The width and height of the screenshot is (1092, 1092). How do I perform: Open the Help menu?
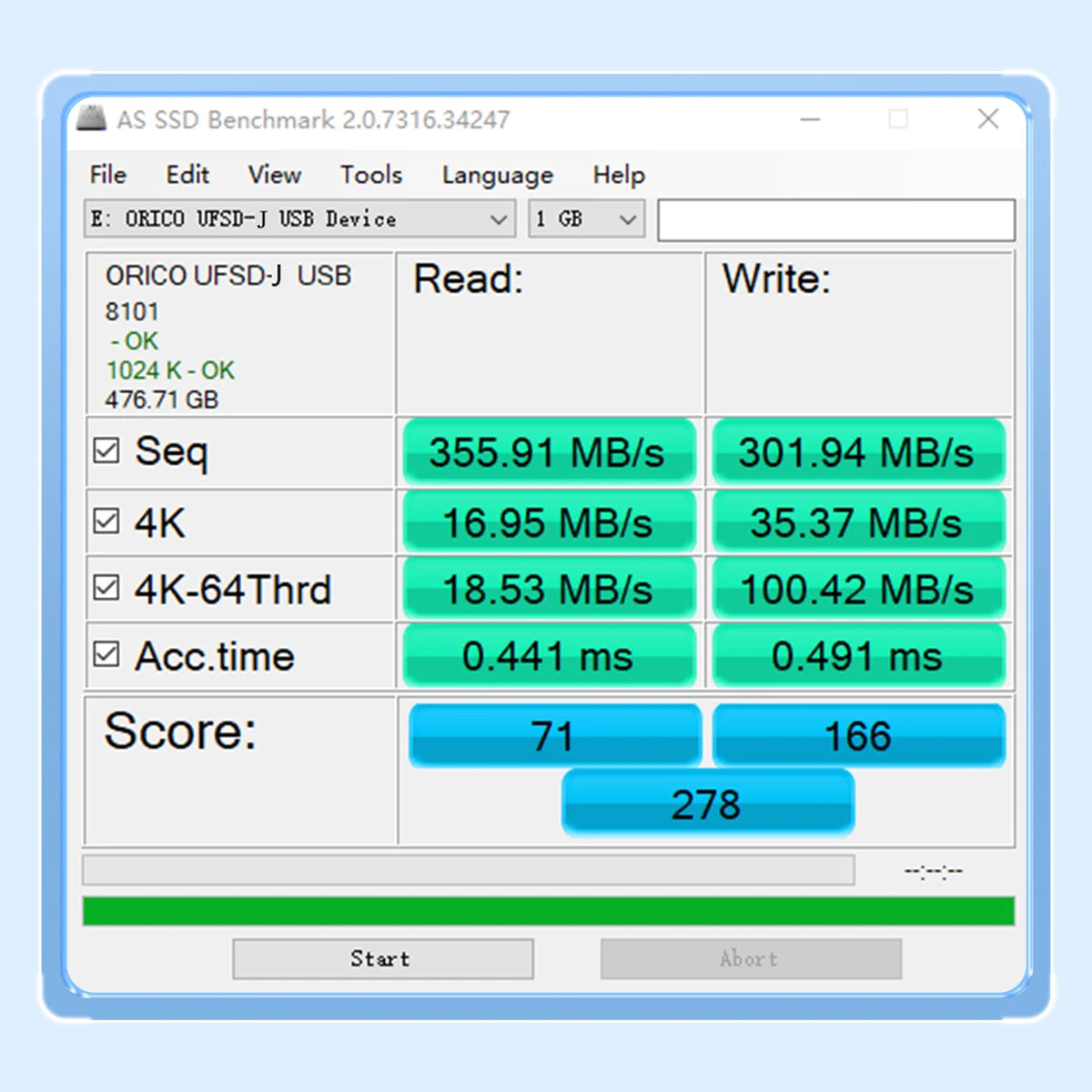coord(619,175)
